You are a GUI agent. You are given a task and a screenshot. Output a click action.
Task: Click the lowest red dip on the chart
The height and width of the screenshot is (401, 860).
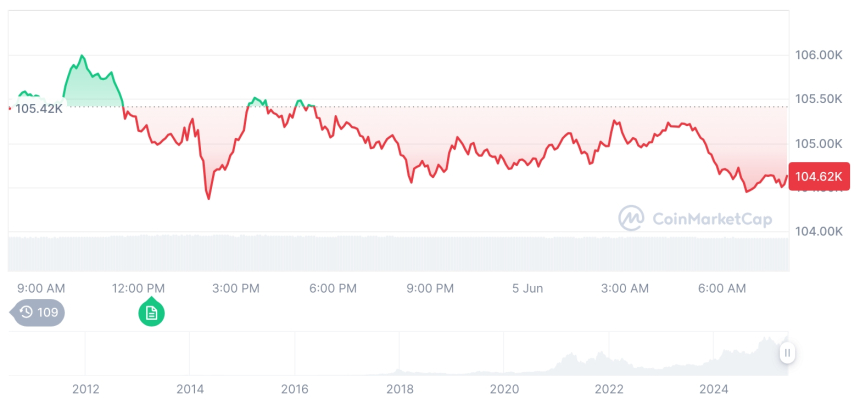(208, 198)
